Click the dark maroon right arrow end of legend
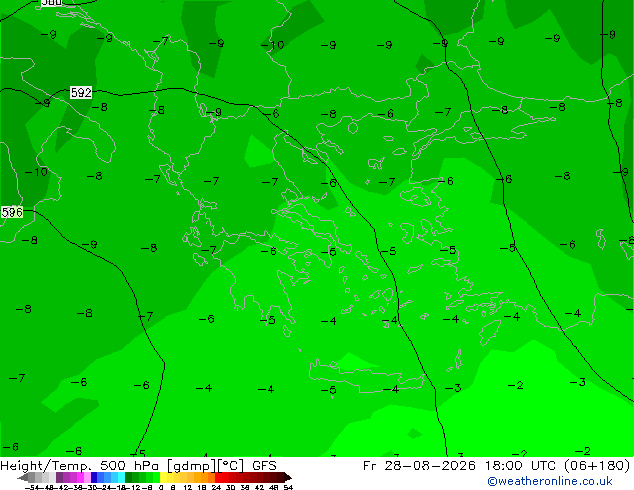The height and width of the screenshot is (490, 634). [x=288, y=477]
